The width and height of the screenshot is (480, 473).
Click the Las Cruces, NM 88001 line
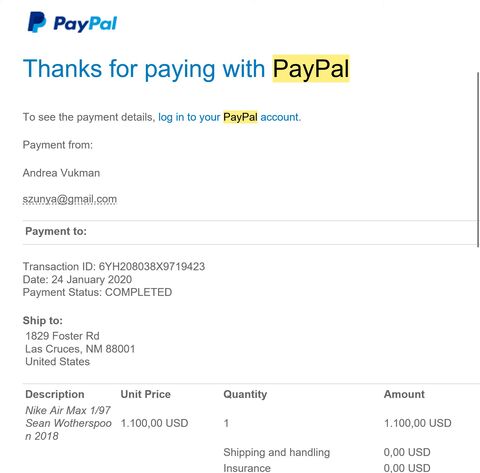[x=80, y=349]
